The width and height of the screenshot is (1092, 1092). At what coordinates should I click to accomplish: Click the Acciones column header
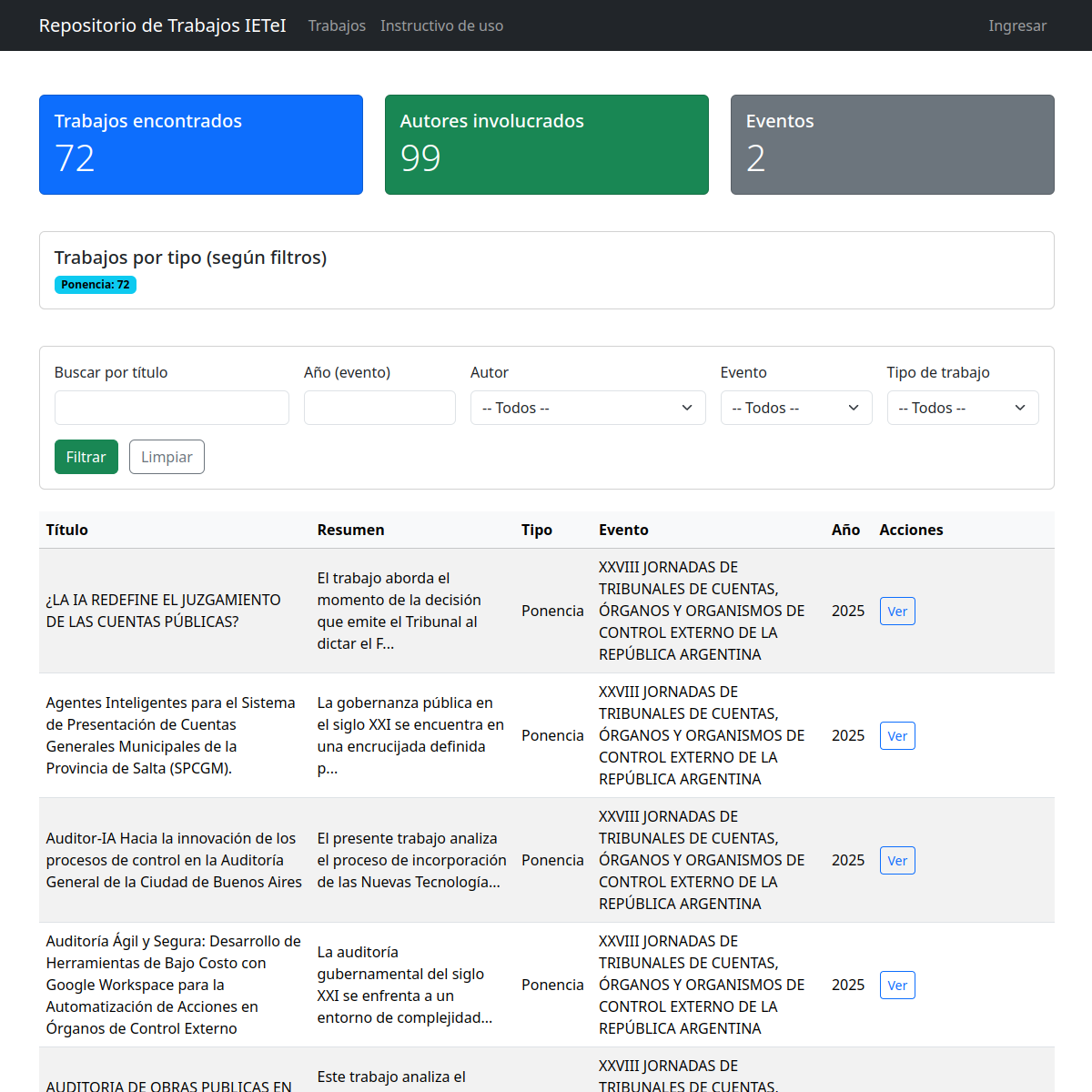click(911, 530)
